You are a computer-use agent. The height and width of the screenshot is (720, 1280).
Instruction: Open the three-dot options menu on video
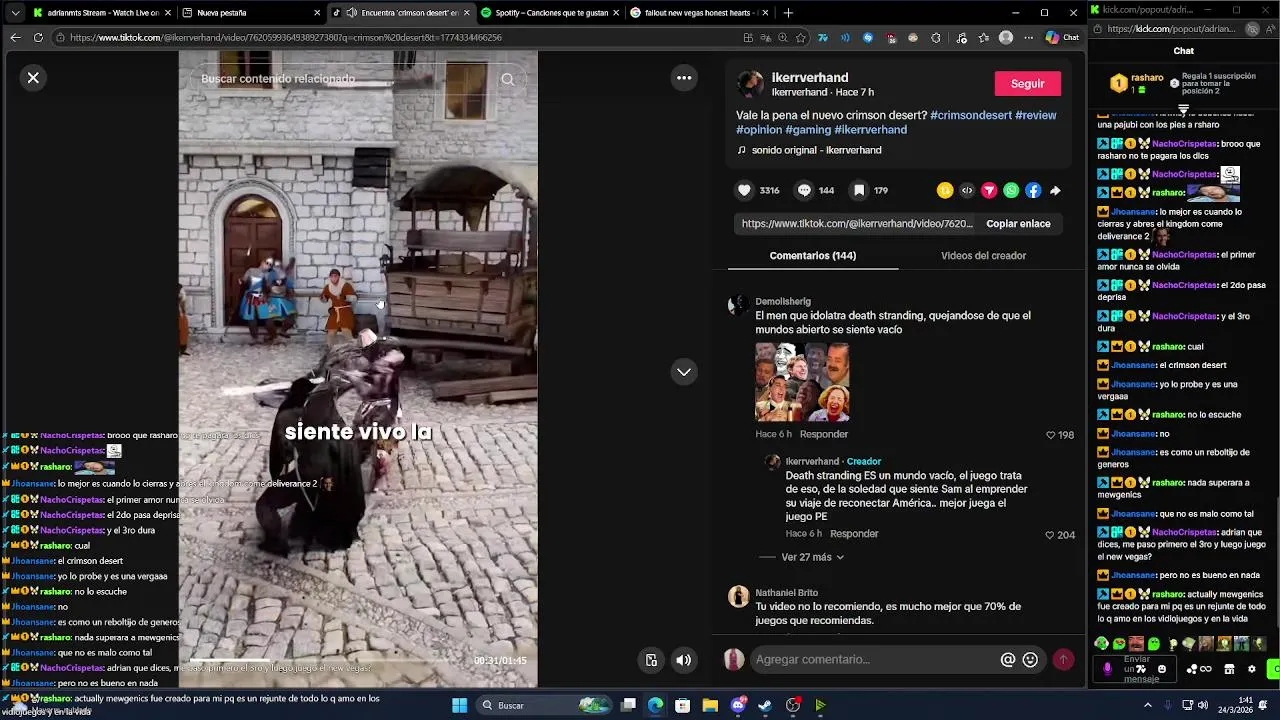pyautogui.click(x=684, y=77)
